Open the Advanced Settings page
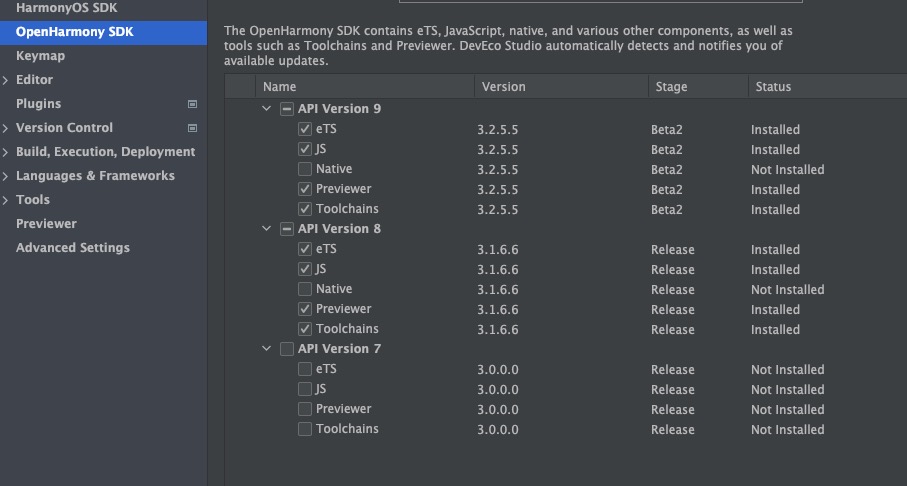Screen dimensions: 907x486 click(73, 248)
